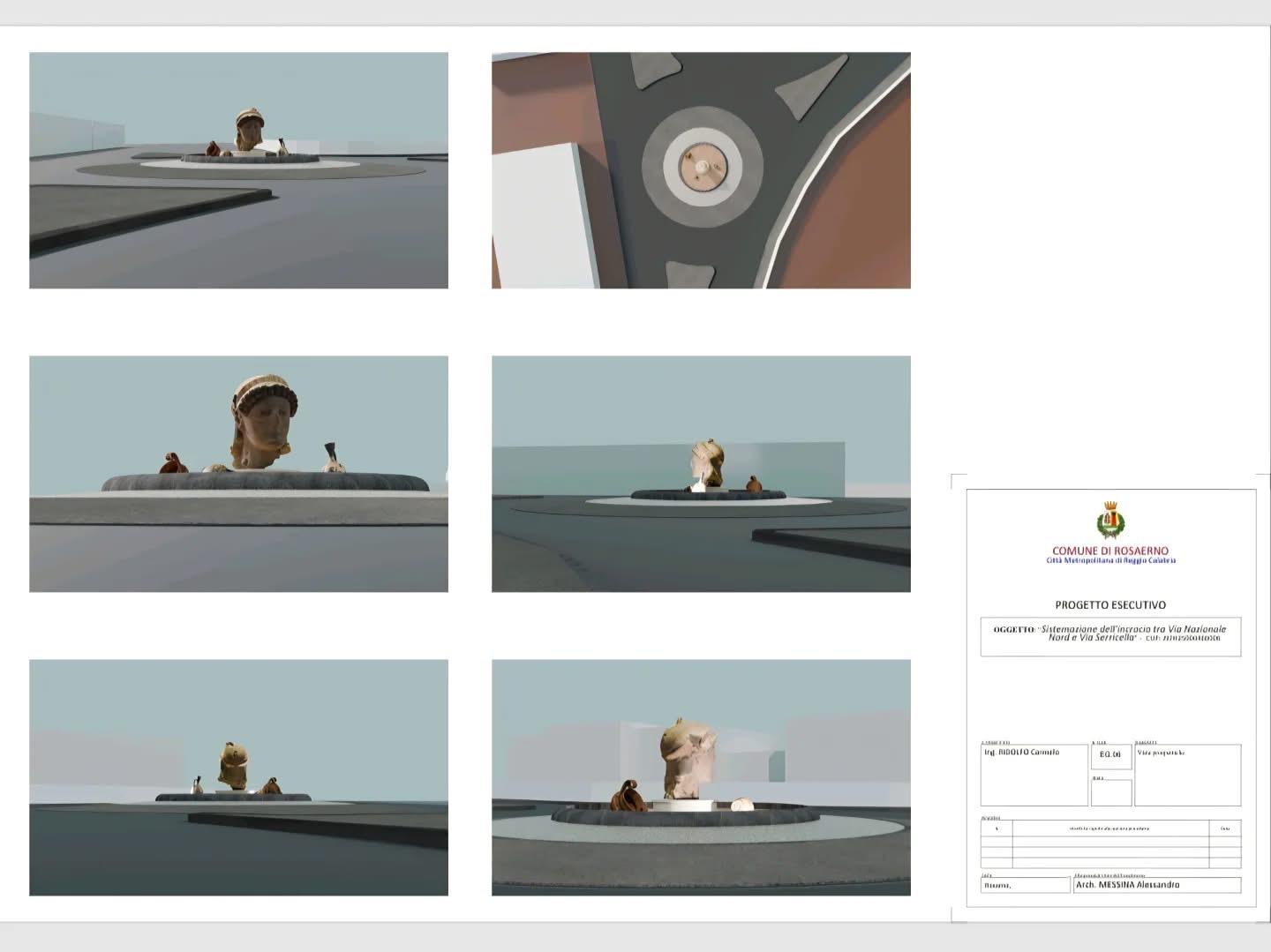
Task: Click the Rosarno place field at bottom
Action: [x=1025, y=885]
